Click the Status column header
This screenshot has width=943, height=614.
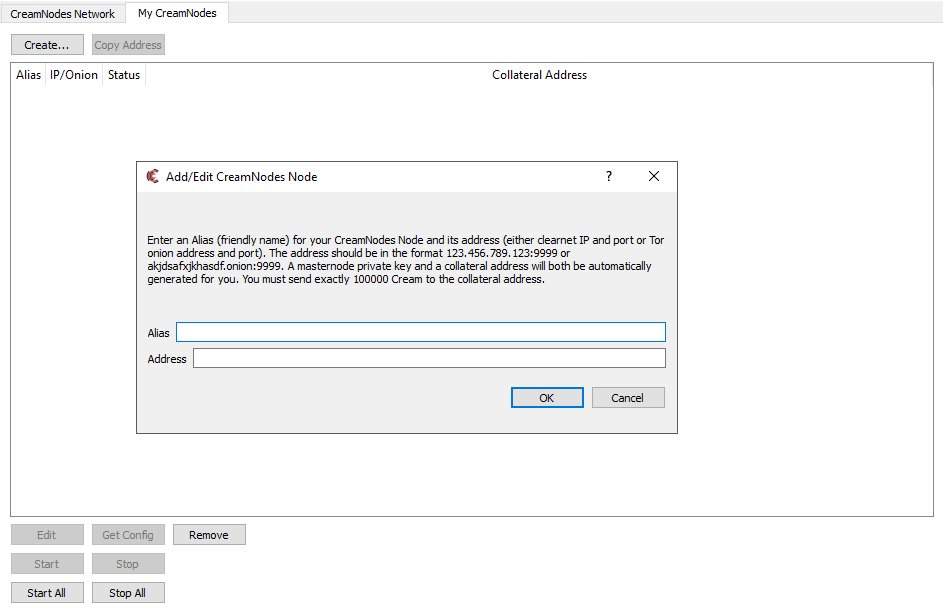pos(124,75)
